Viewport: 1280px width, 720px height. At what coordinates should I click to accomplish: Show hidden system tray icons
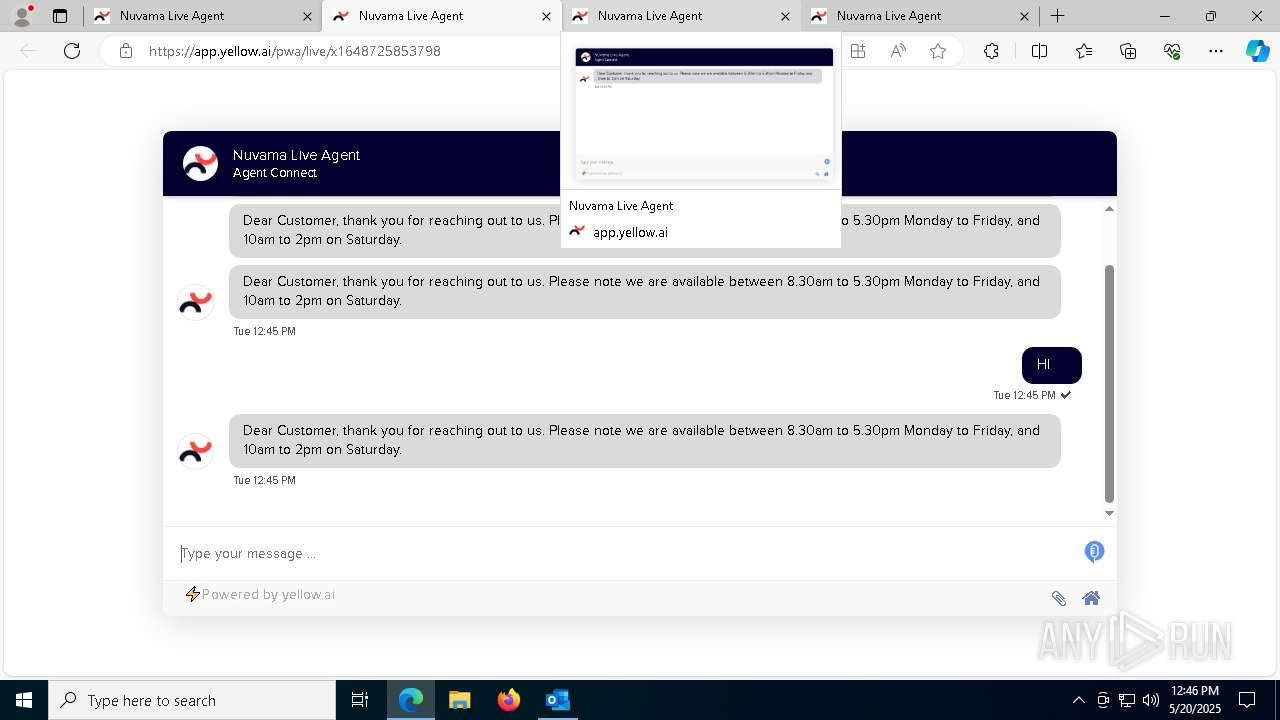coord(1078,700)
